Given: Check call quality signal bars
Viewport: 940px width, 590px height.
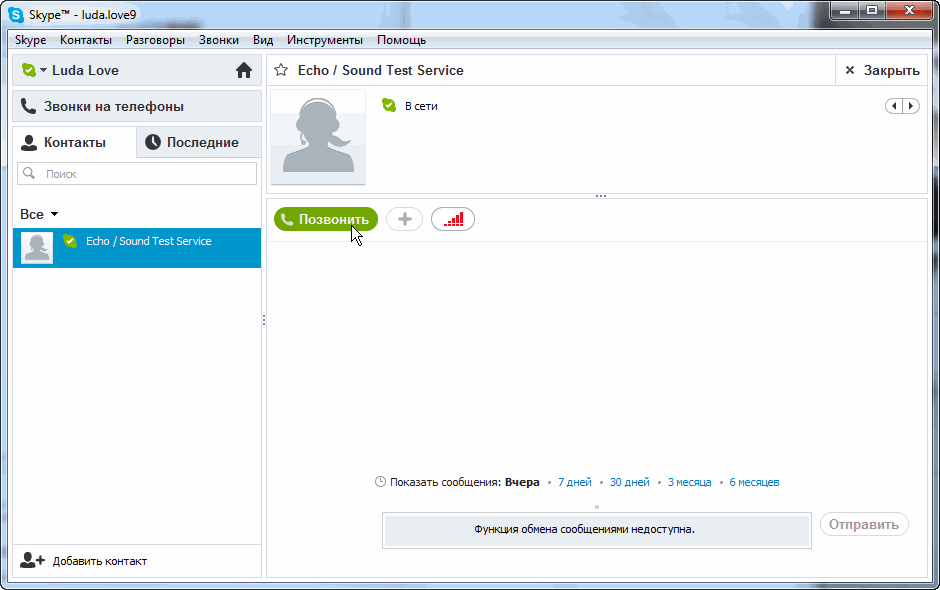Looking at the screenshot, I should 453,219.
